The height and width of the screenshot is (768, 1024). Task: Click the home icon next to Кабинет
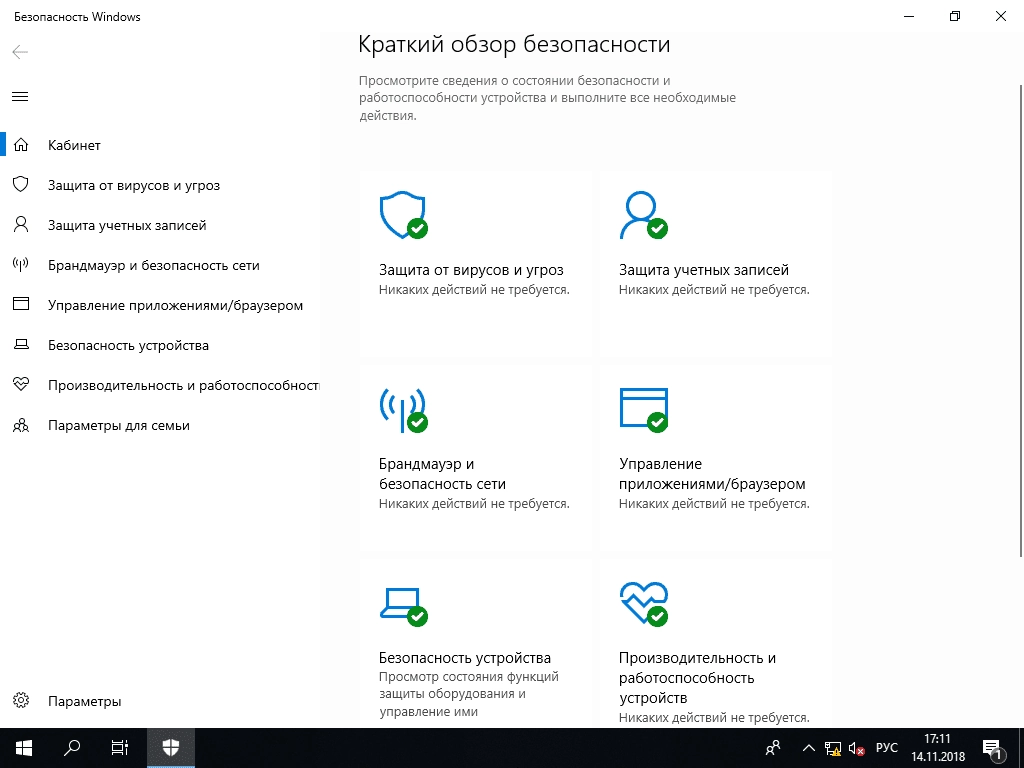point(21,144)
